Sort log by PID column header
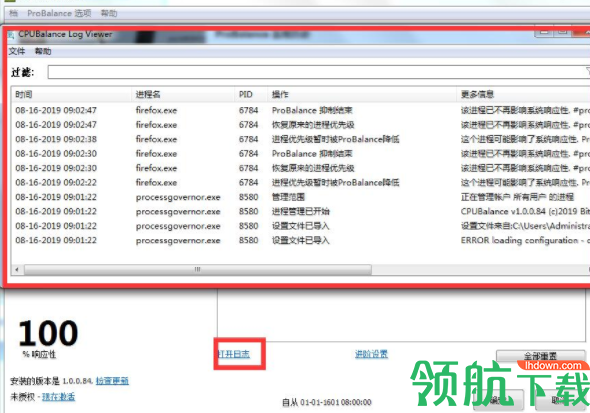Image resolution: width=590 pixels, height=413 pixels. click(x=251, y=94)
